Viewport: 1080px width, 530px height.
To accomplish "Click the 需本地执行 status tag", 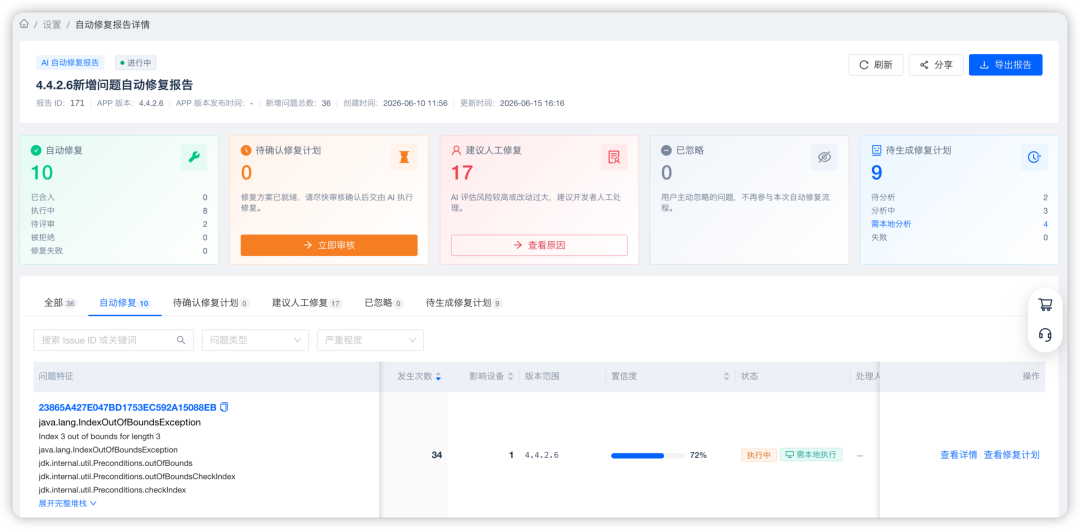I will pos(811,455).
